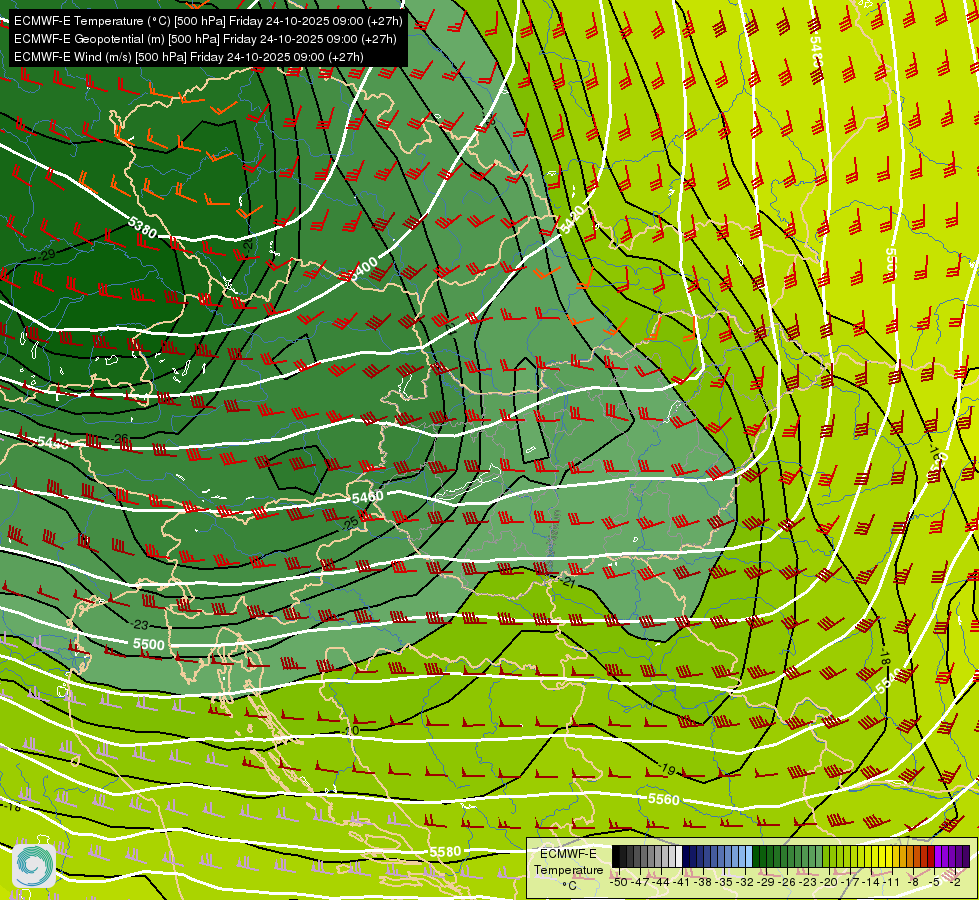Screen dimensions: 979x900
Task: Click the -11 tick label in the legend
Action: (892, 883)
